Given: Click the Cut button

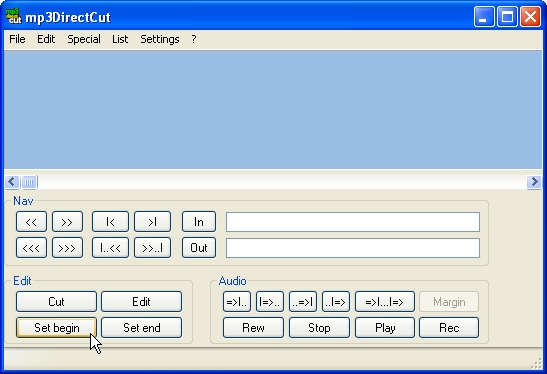Looking at the screenshot, I should coord(56,301).
